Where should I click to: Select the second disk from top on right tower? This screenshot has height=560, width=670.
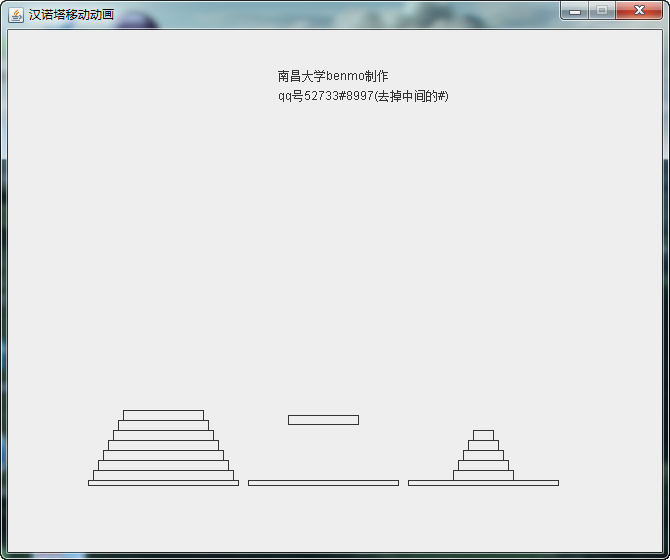(483, 445)
